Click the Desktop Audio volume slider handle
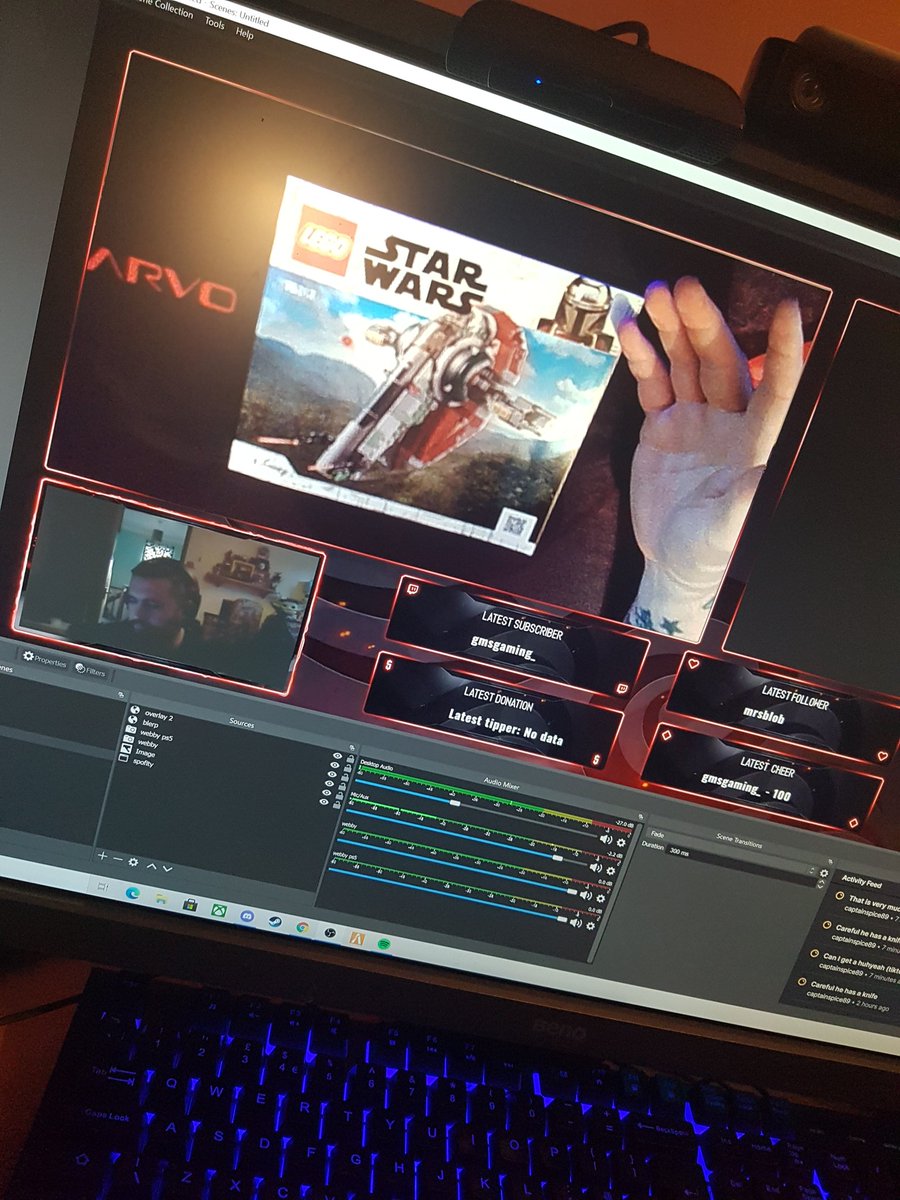The image size is (900, 1200). coord(455,803)
